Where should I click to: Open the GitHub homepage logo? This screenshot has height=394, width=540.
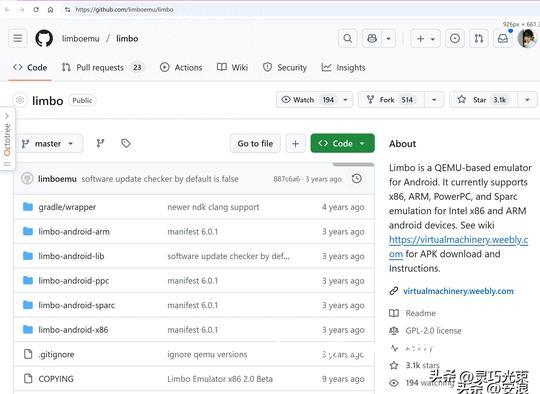tap(44, 38)
